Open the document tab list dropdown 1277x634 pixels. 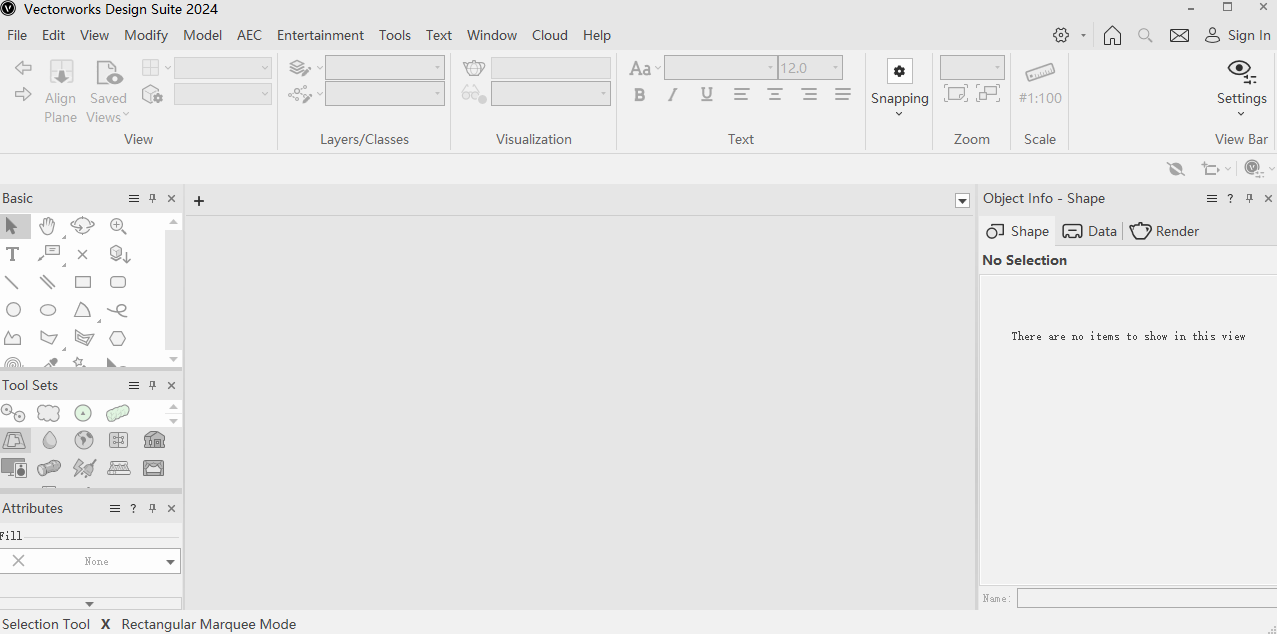(x=962, y=201)
